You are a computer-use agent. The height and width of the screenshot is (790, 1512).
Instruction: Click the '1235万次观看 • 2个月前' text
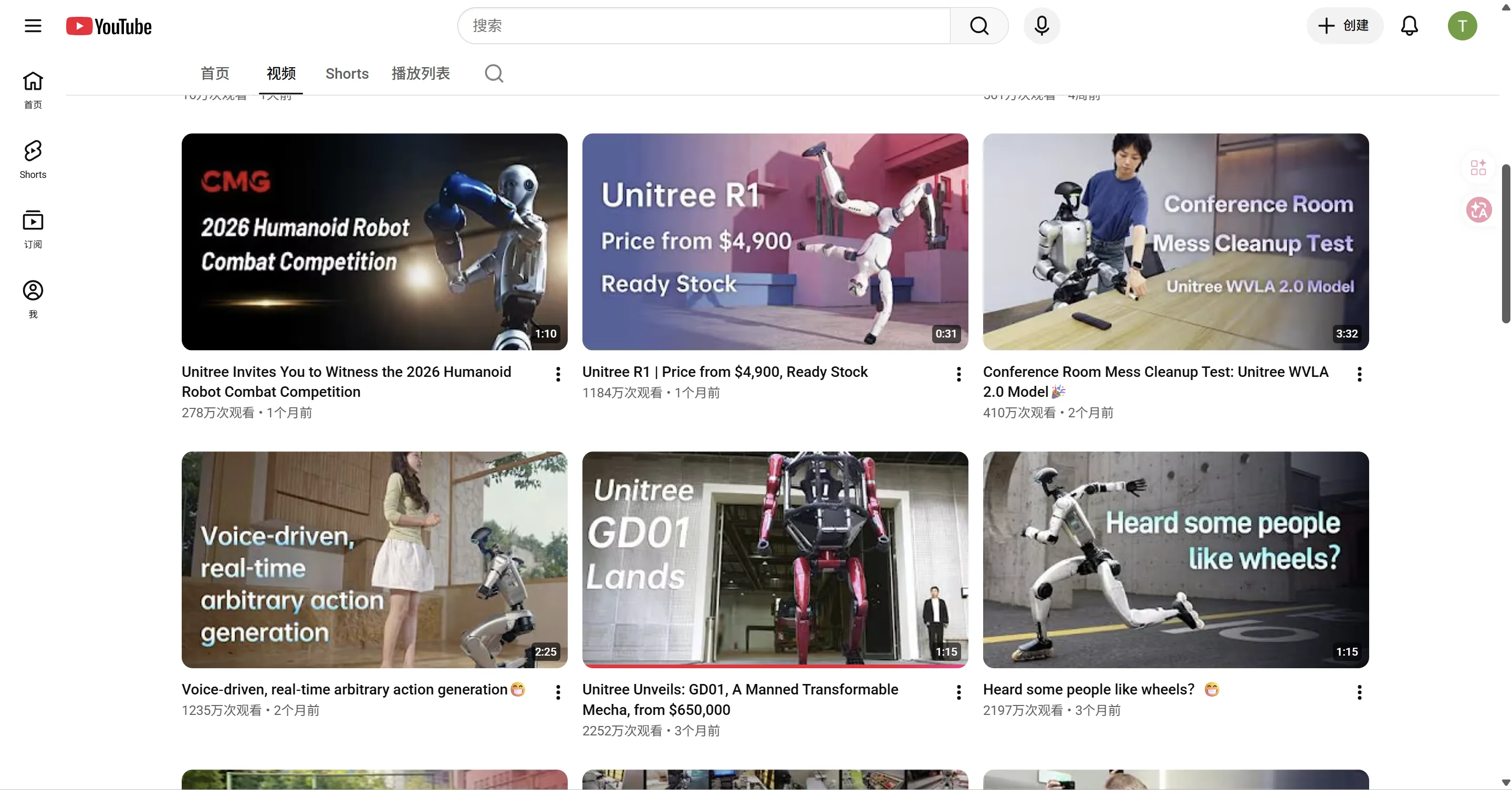[251, 710]
